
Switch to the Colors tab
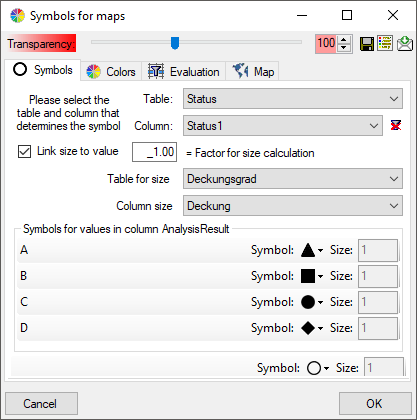(111, 71)
